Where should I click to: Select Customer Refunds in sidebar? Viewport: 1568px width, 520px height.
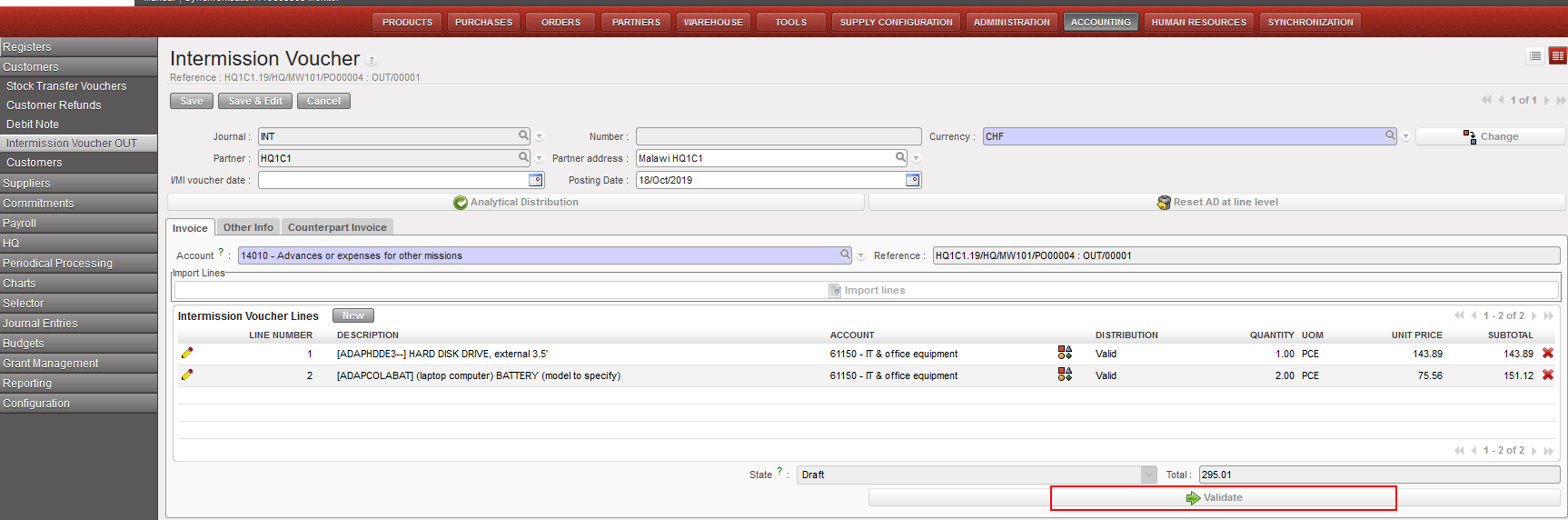(54, 105)
